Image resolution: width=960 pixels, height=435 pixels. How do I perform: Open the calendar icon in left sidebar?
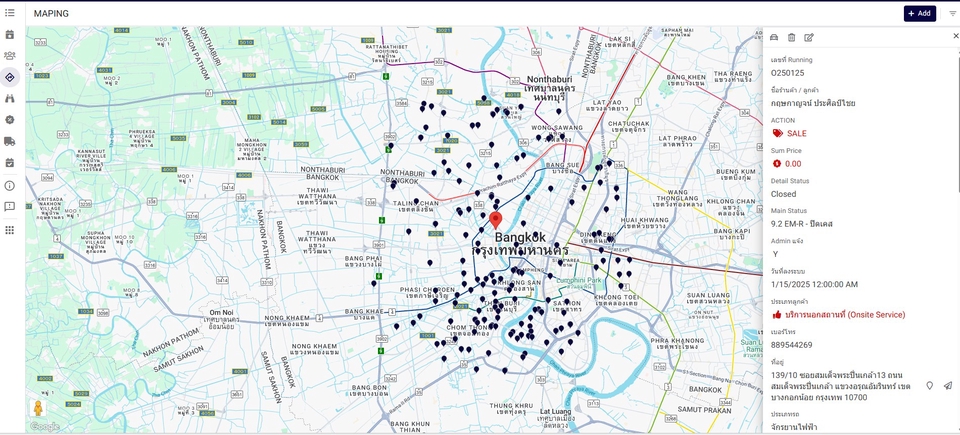pos(10,35)
